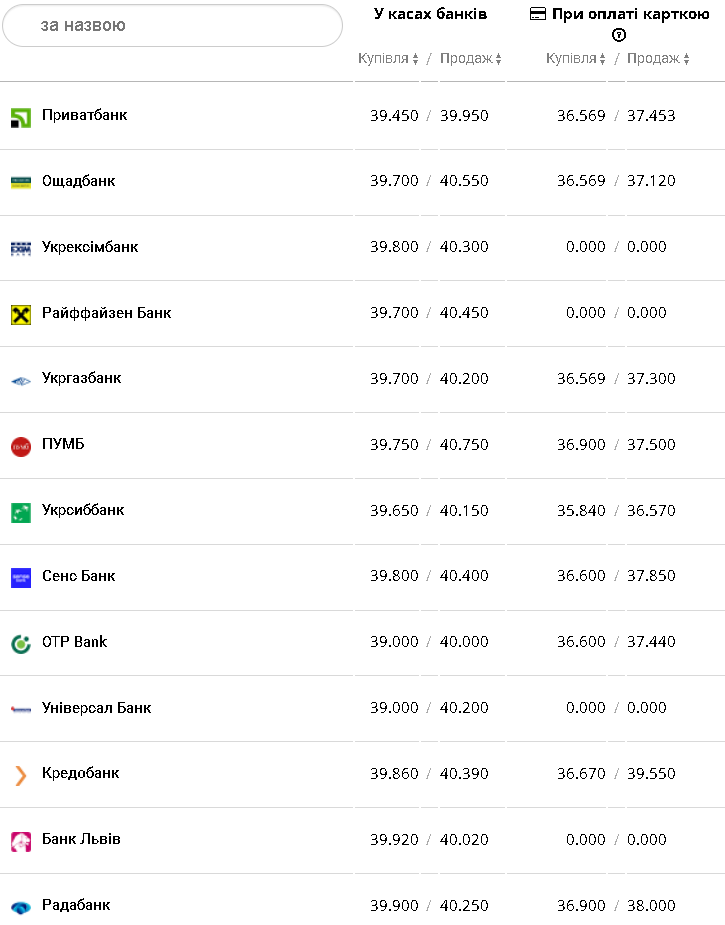Sort card payment rates by Продаж
This screenshot has width=725, height=925.
point(658,59)
